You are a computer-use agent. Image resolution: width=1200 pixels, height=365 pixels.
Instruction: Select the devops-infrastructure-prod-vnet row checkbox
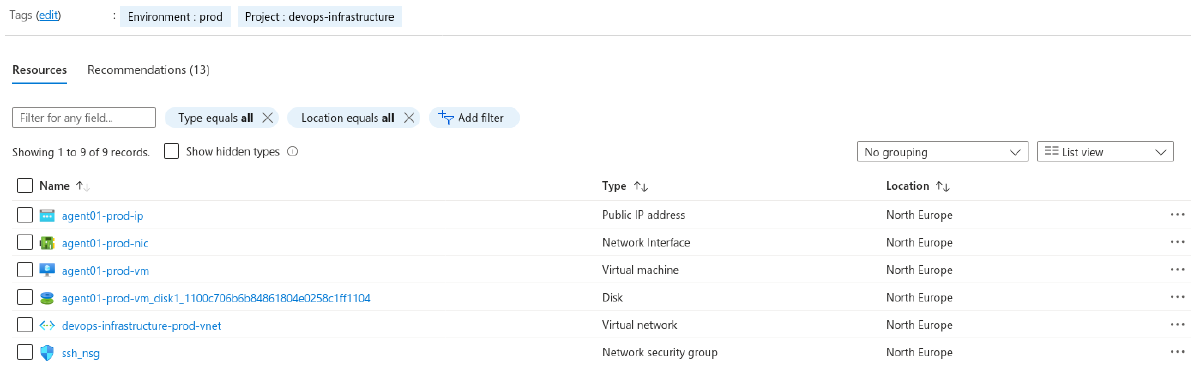pyautogui.click(x=25, y=325)
